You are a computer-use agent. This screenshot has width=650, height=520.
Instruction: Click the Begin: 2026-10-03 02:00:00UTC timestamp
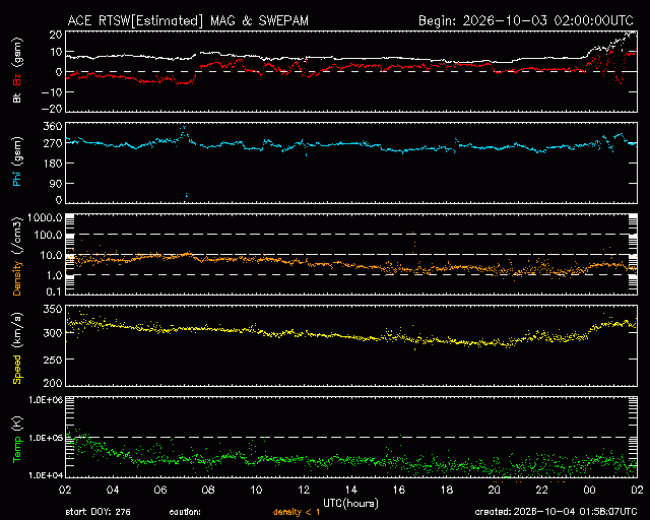(x=526, y=21)
